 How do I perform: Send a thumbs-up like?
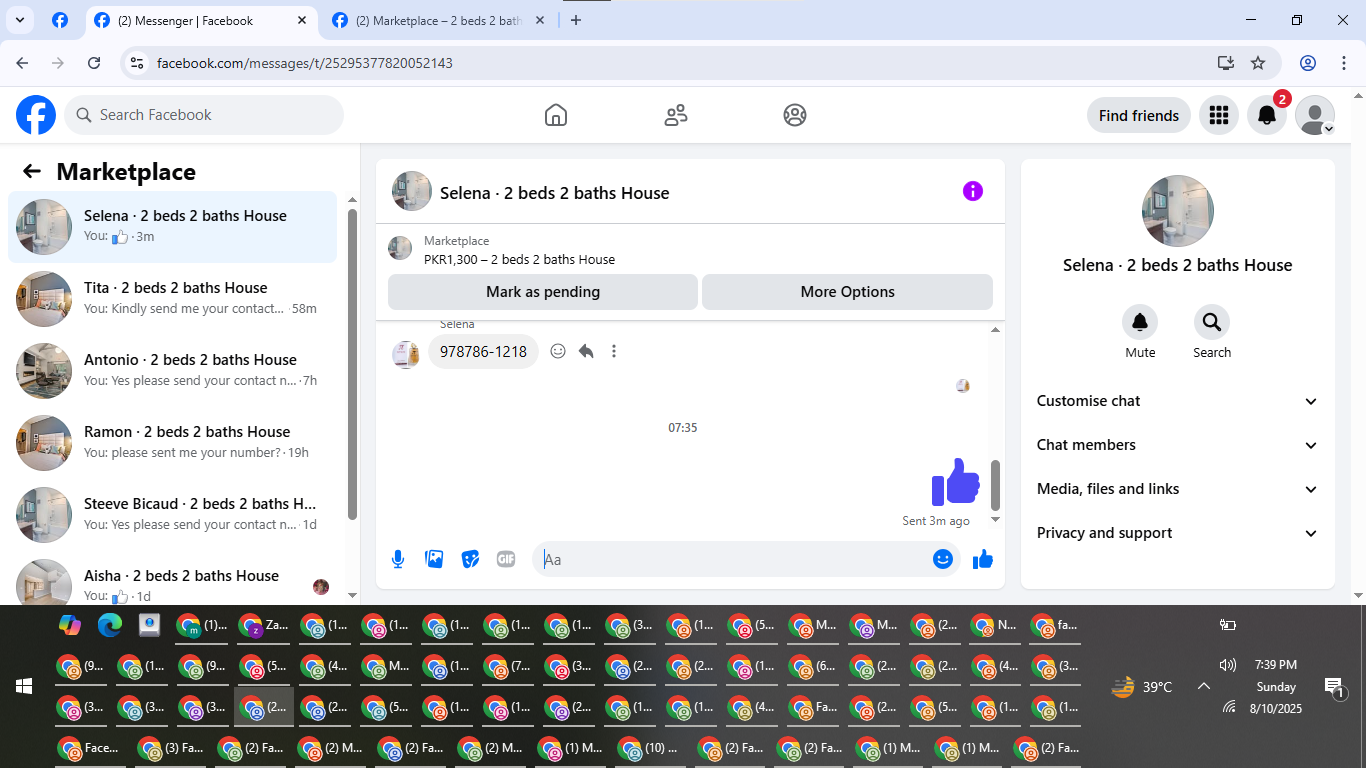(983, 559)
